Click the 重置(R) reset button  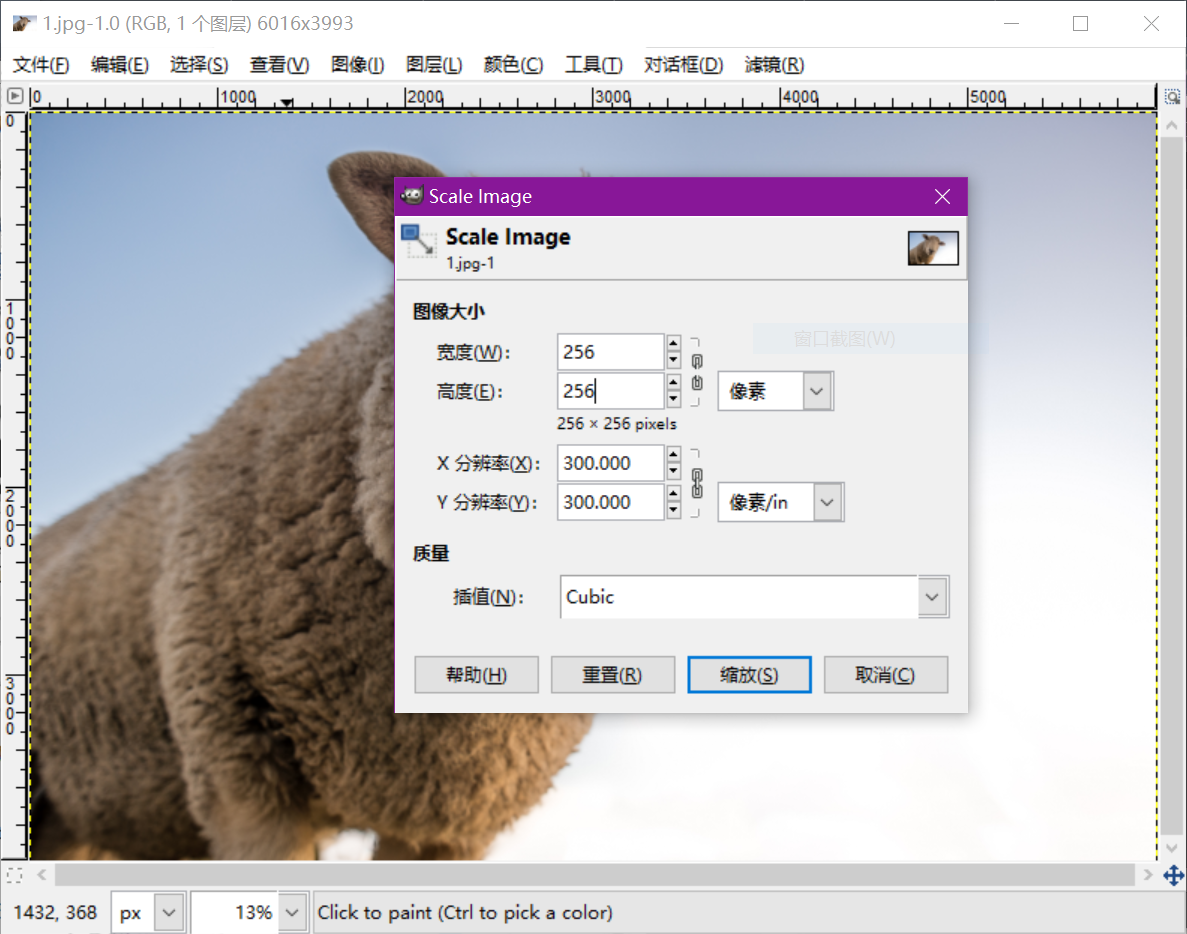point(612,675)
